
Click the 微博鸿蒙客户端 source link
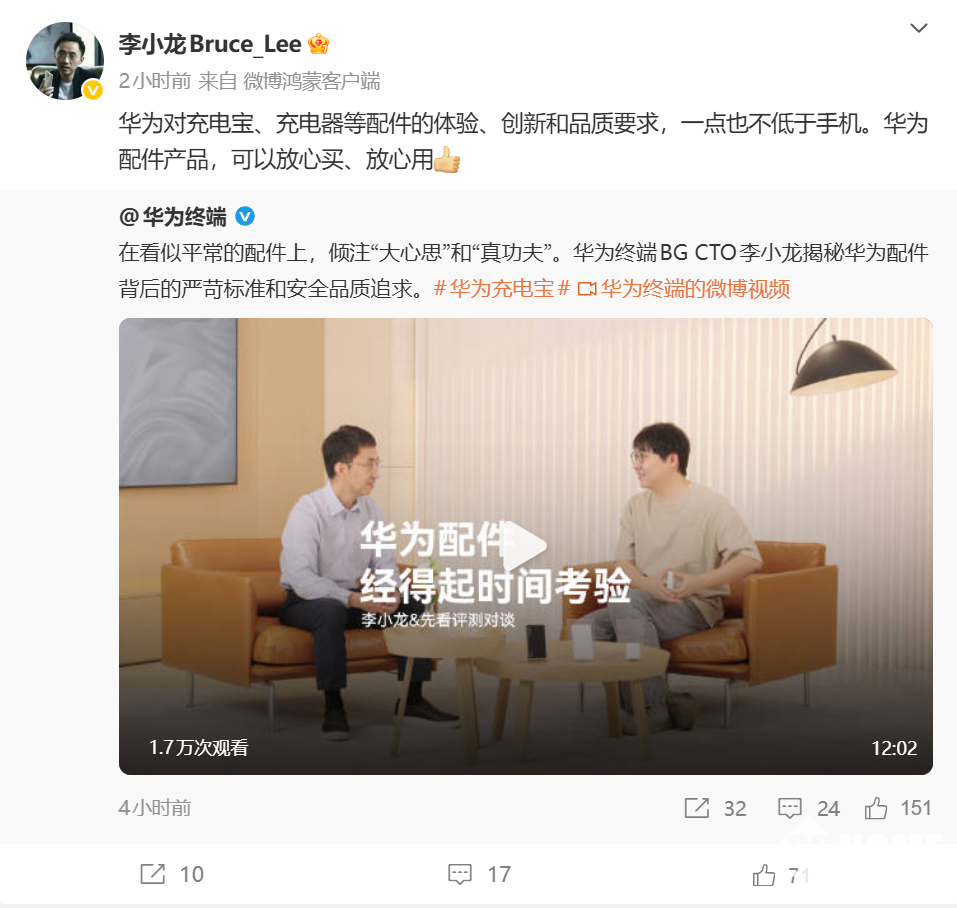point(311,81)
